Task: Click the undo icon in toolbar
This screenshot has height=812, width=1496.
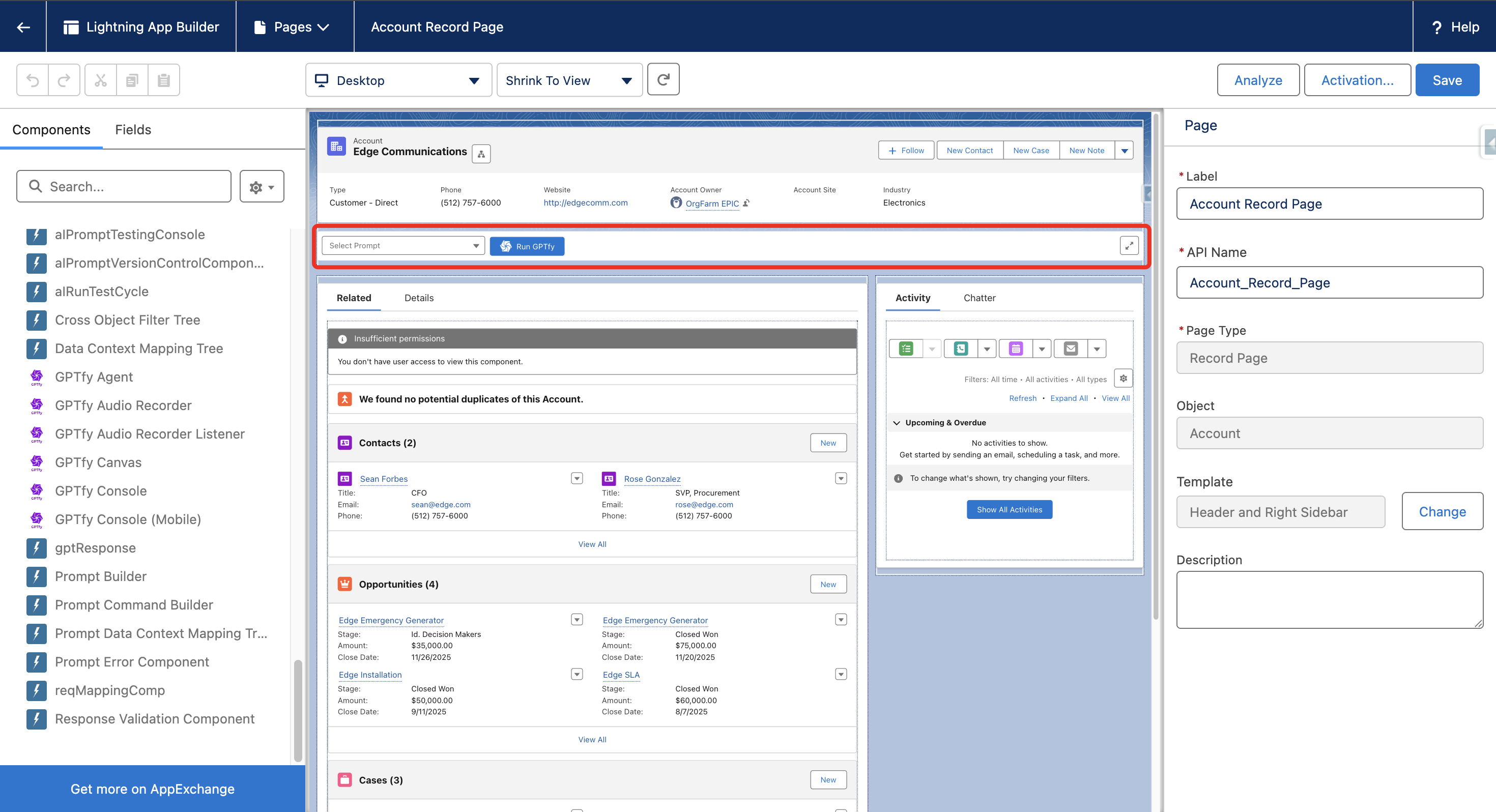Action: [33, 80]
